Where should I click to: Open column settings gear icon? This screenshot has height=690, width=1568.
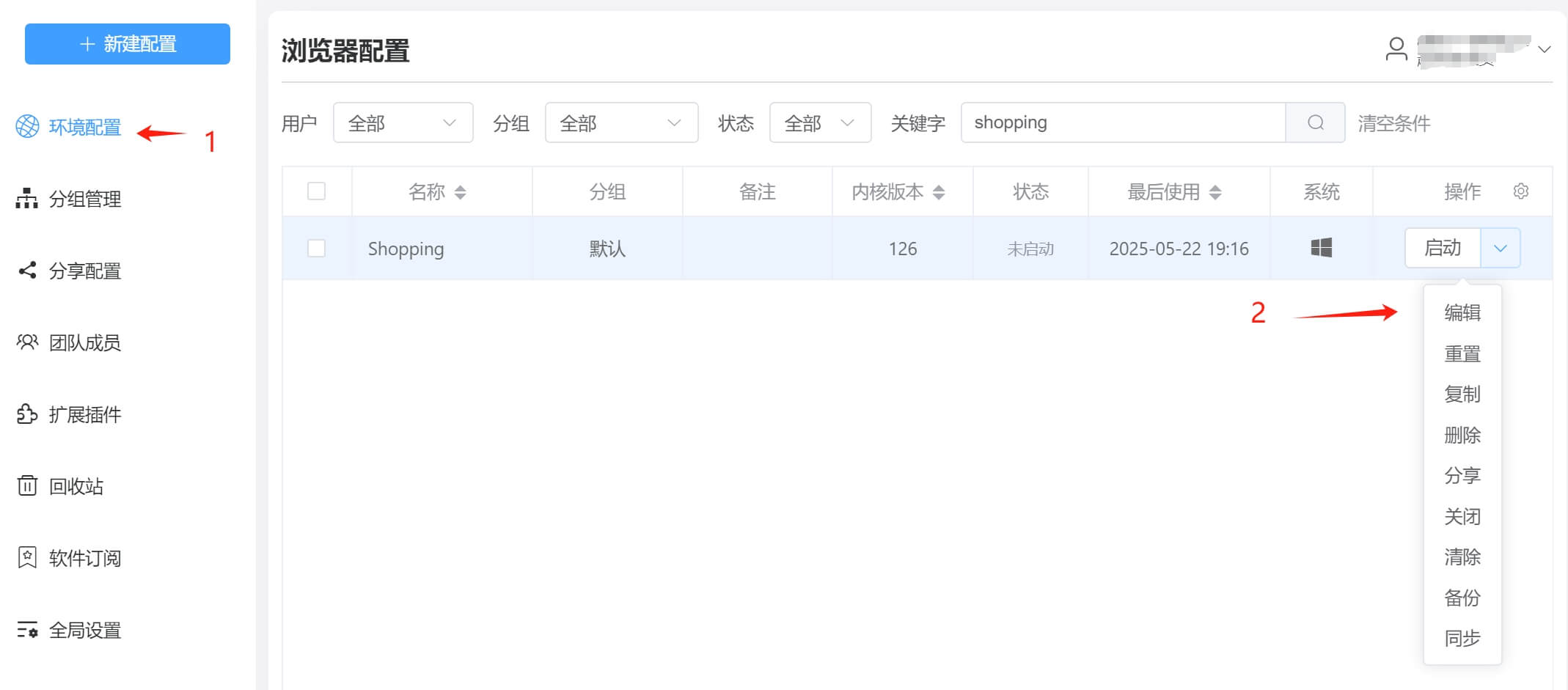(1520, 191)
